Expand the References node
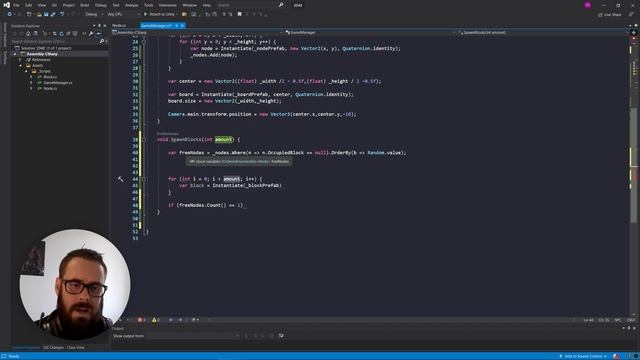Screen dimensions: 640x360 tap(21, 60)
